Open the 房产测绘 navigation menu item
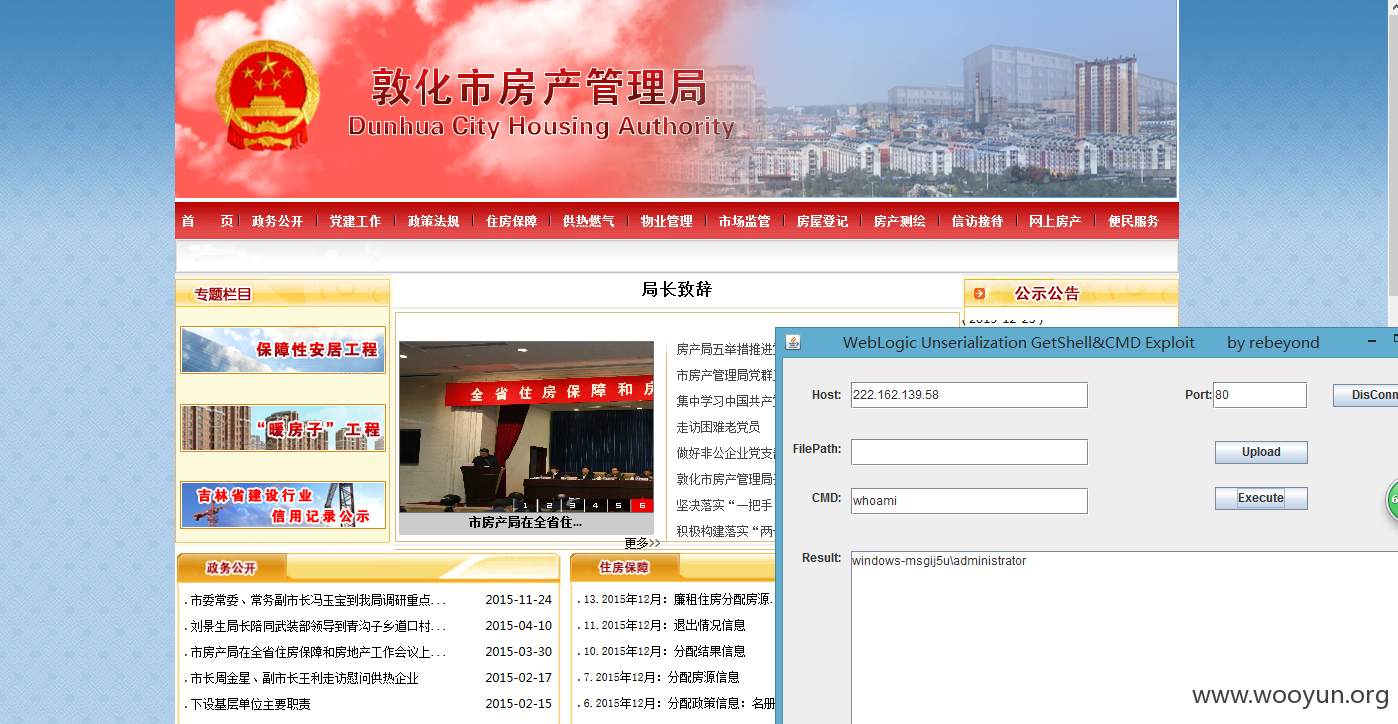Viewport: 1398px width, 724px height. click(x=899, y=221)
